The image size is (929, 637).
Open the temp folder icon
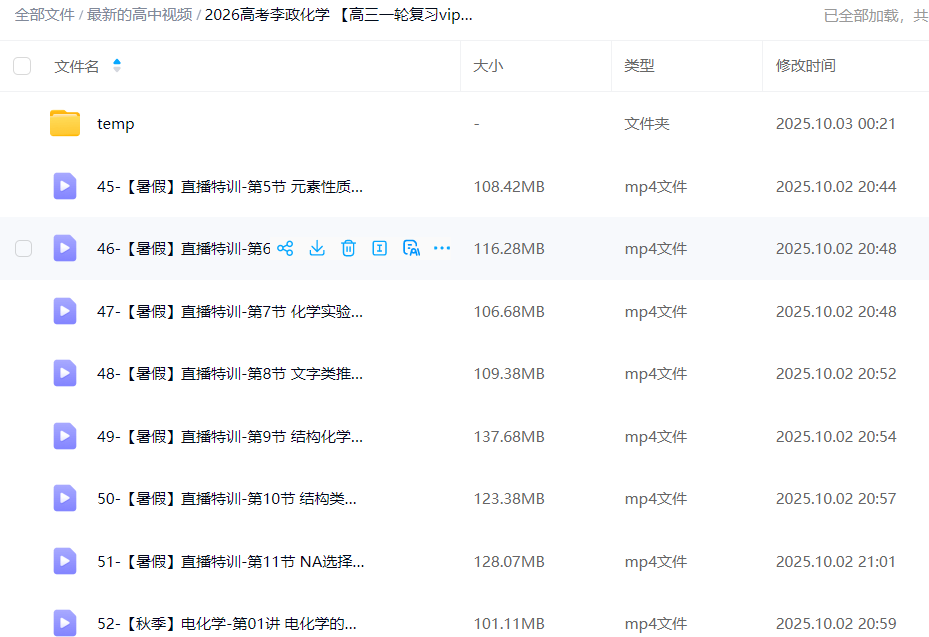click(x=65, y=124)
